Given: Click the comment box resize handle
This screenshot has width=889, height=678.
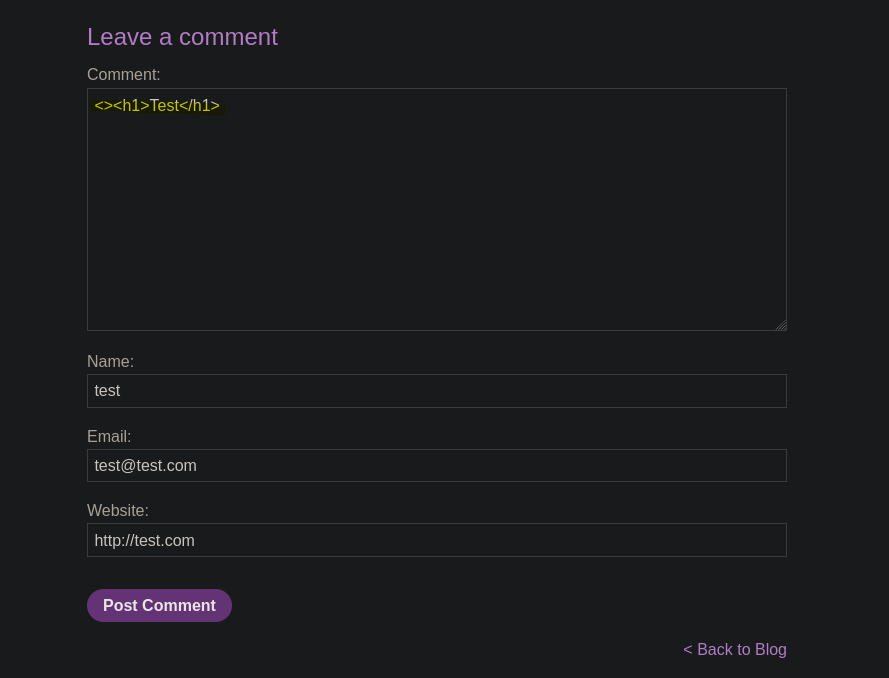Looking at the screenshot, I should [781, 325].
